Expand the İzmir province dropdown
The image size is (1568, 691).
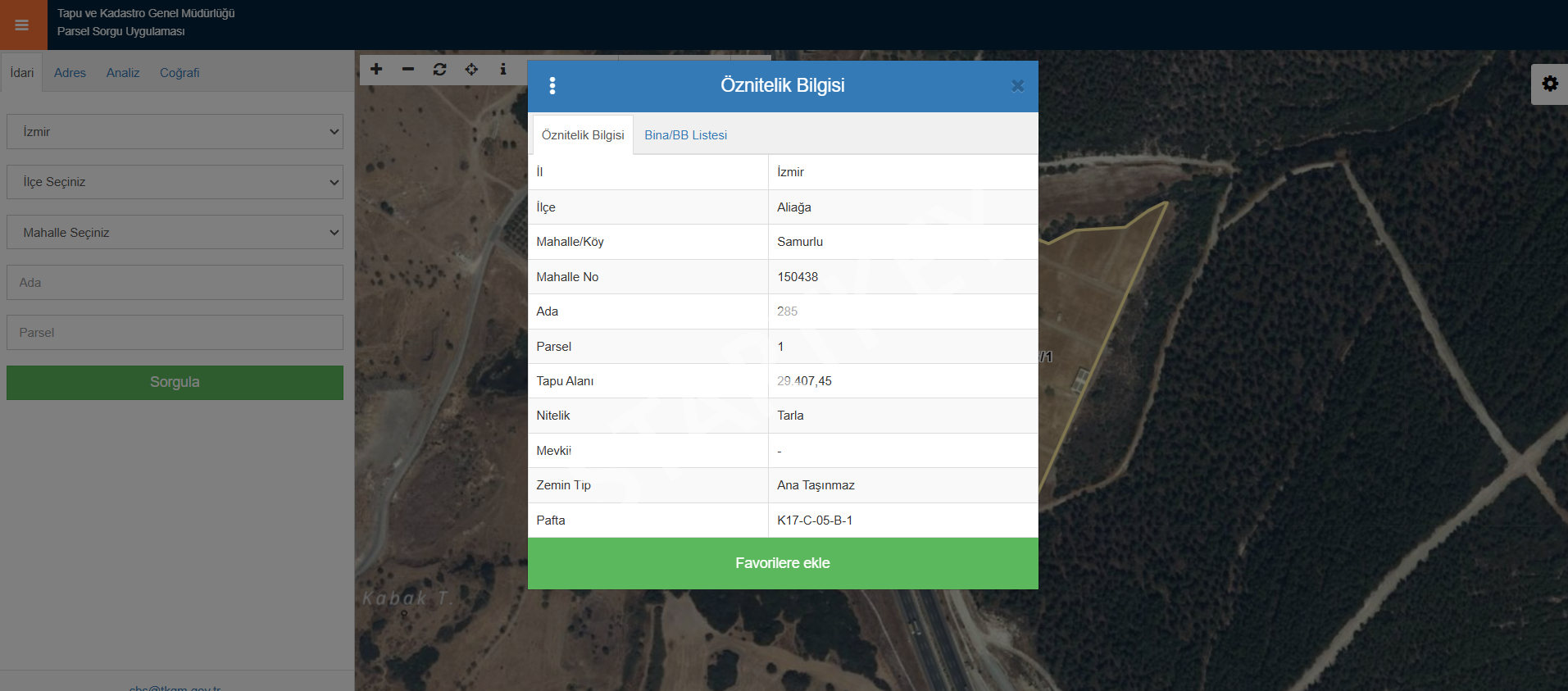pyautogui.click(x=175, y=132)
